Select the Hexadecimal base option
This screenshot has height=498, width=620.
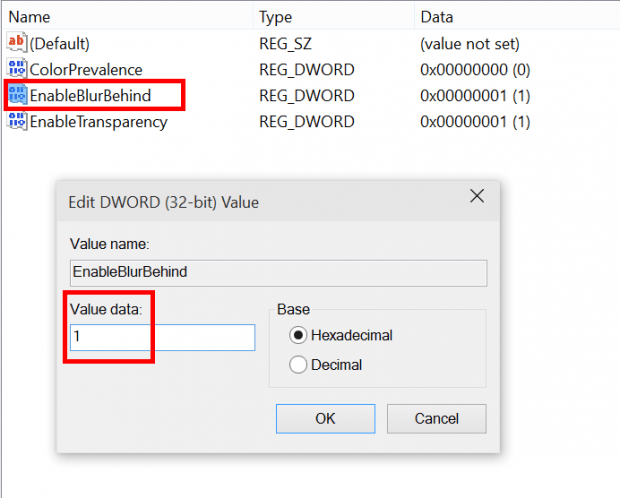click(x=298, y=335)
